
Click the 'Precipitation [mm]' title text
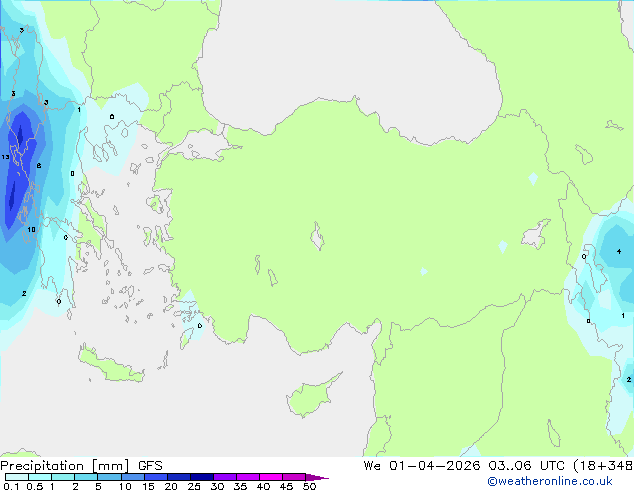pyautogui.click(x=64, y=466)
